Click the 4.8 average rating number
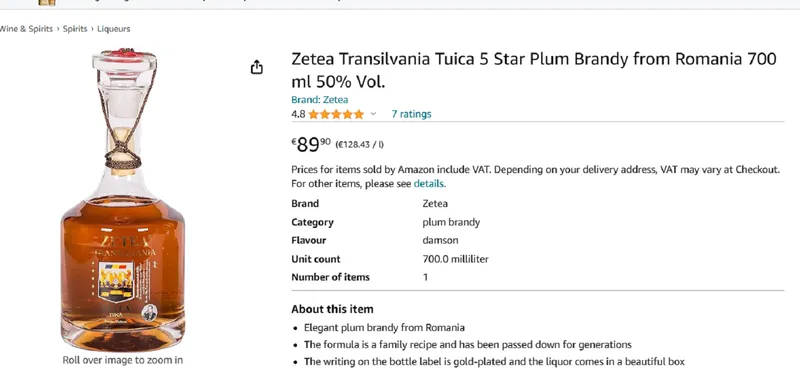The image size is (800, 369). tap(298, 114)
